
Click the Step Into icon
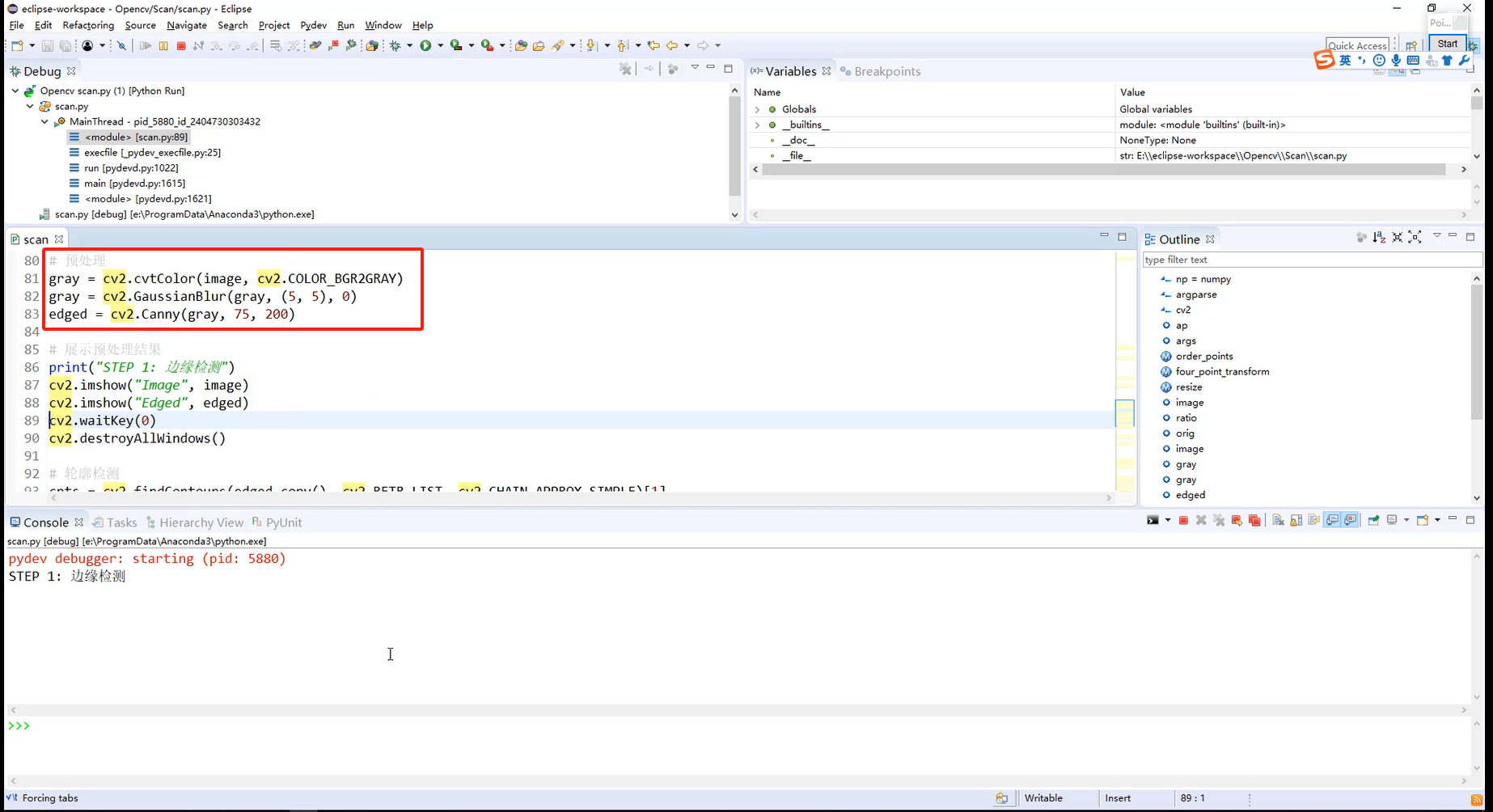click(216, 46)
